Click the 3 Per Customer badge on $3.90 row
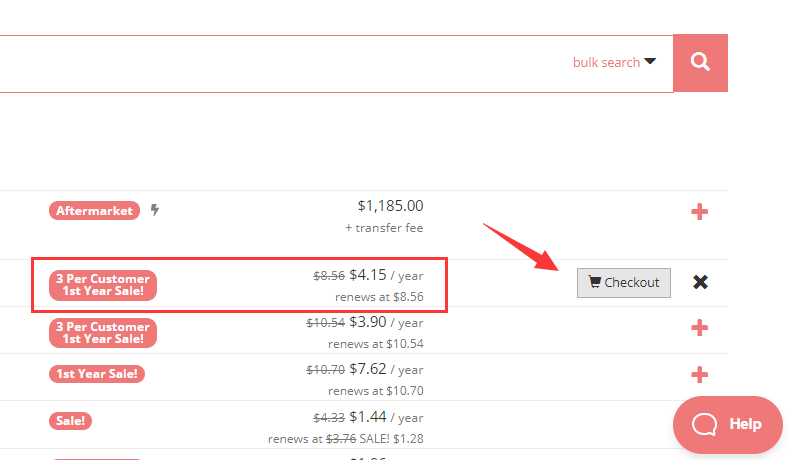Image resolution: width=800 pixels, height=460 pixels. coord(103,332)
